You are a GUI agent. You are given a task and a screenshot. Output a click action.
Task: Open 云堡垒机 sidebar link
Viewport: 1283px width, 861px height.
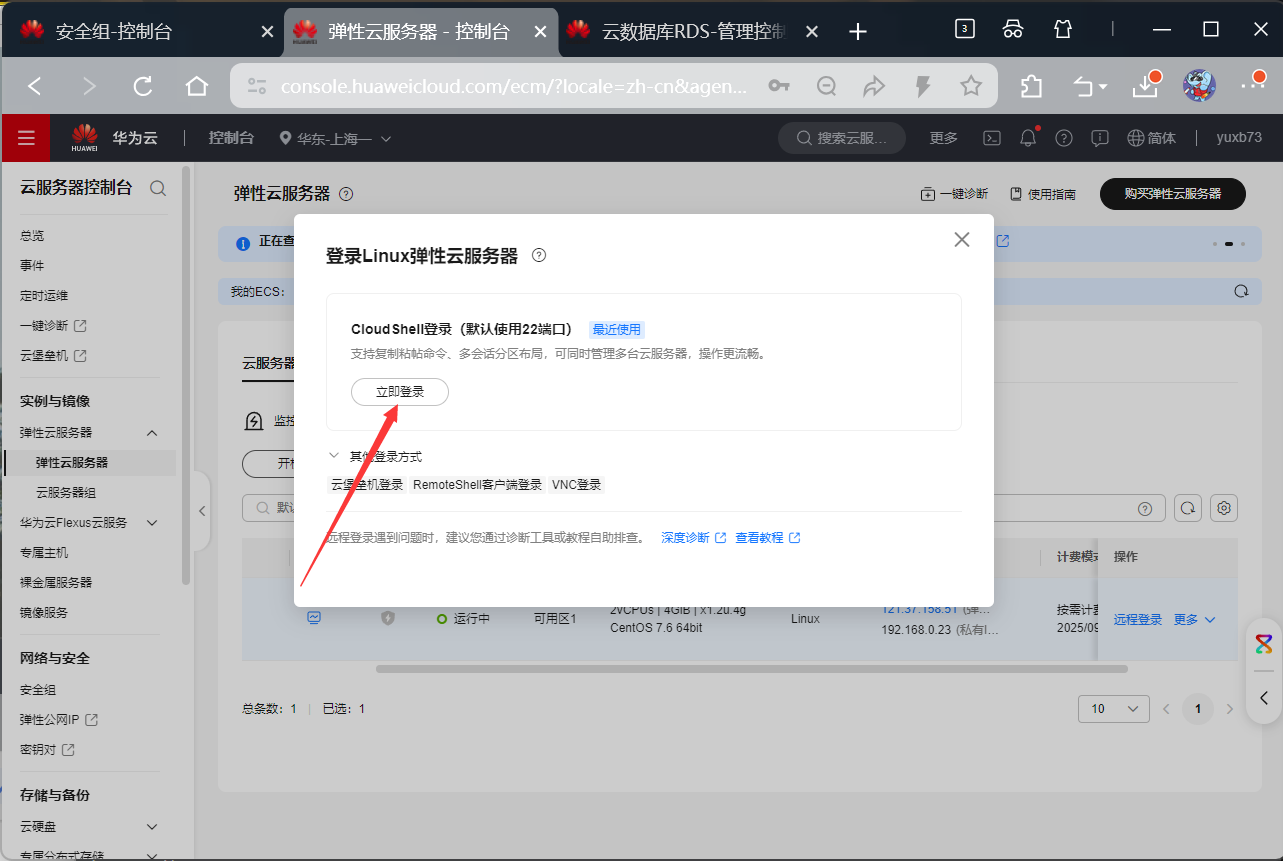(x=53, y=356)
